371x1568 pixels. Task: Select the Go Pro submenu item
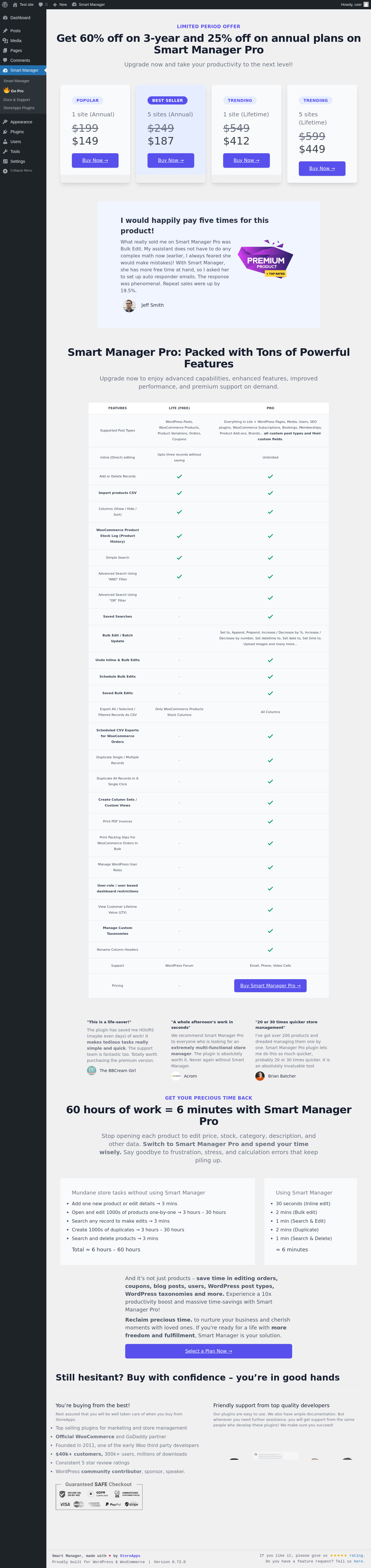[17, 91]
